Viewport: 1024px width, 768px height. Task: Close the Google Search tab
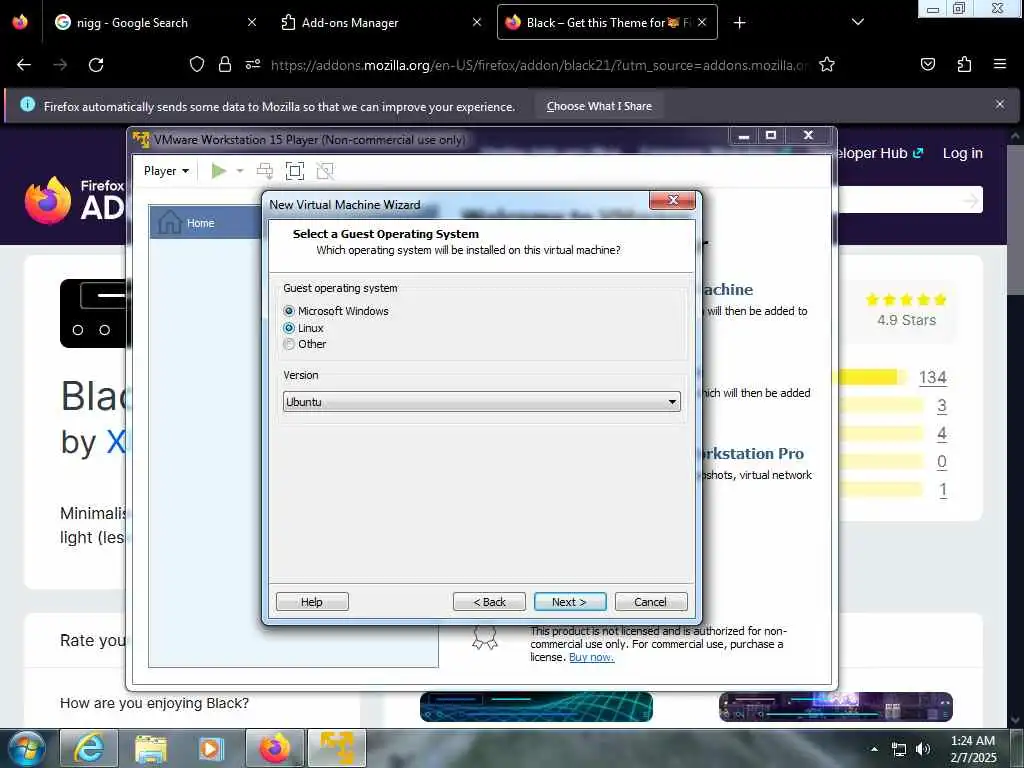point(252,22)
